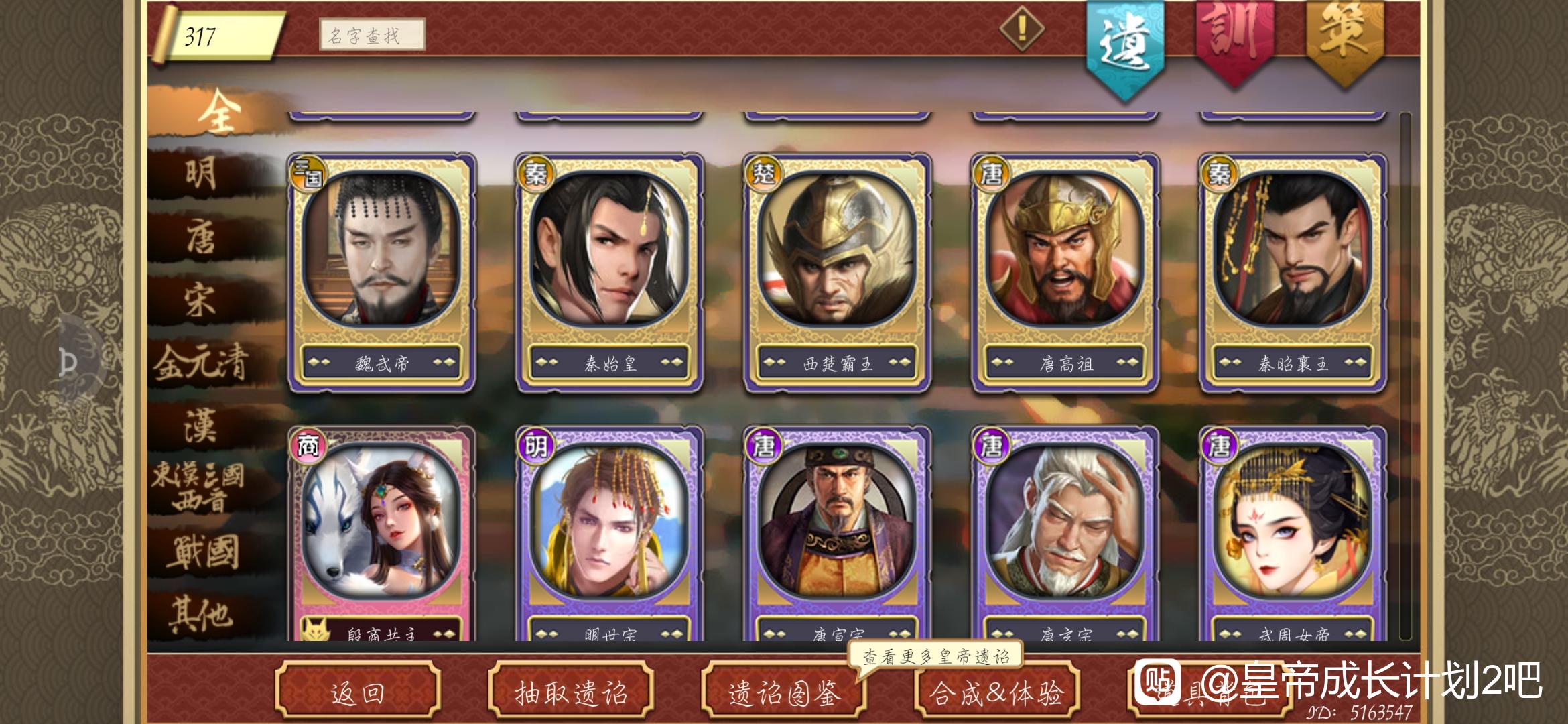1568x724 pixels.
Task: Select the 唐高祖 emperor card
Action: [x=1065, y=273]
